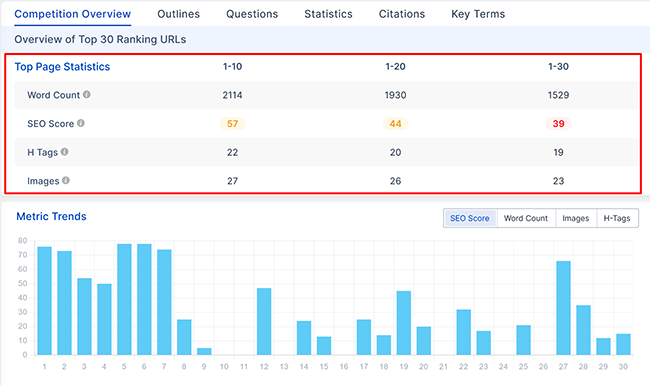
Task: Click the 1-30 column header
Action: (558, 67)
